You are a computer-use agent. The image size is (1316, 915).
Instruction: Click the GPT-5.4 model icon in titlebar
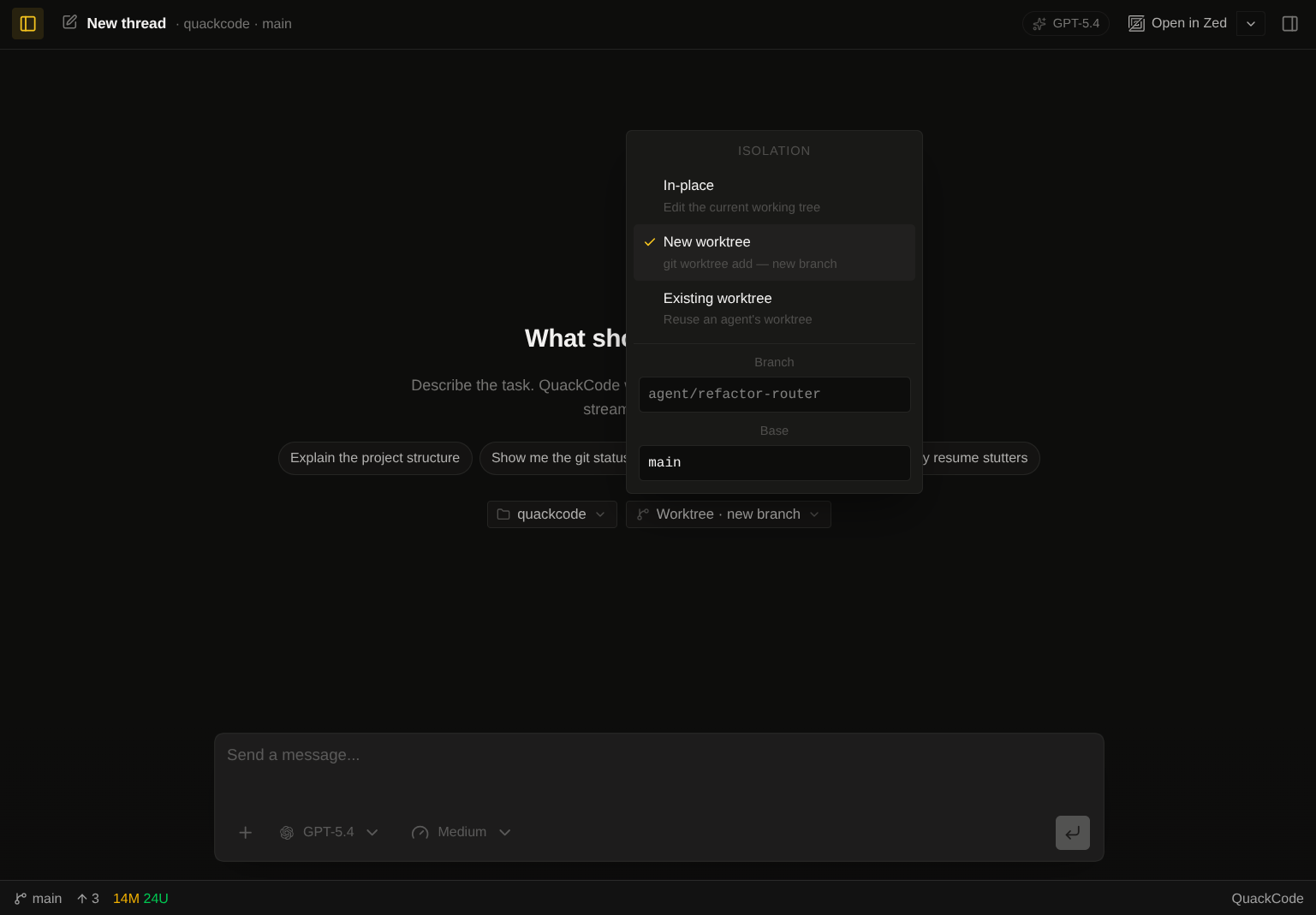[1039, 23]
